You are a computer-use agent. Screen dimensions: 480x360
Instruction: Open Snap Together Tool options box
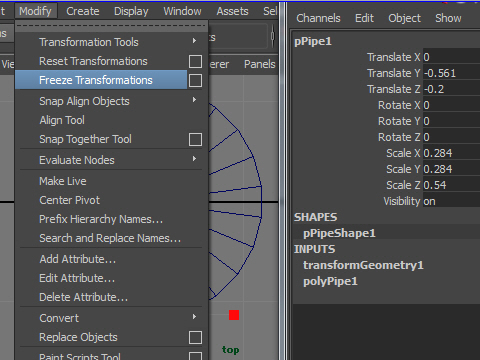[x=195, y=140]
